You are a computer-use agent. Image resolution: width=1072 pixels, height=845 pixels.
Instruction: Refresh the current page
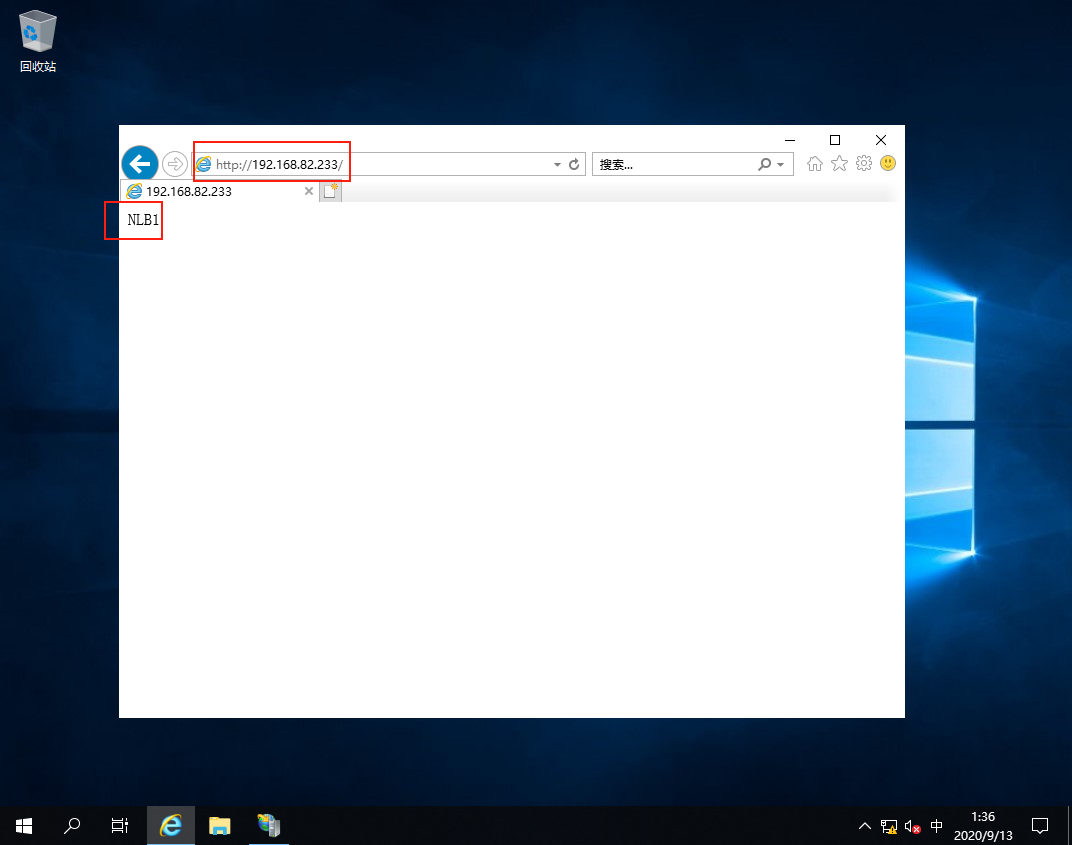pos(574,164)
